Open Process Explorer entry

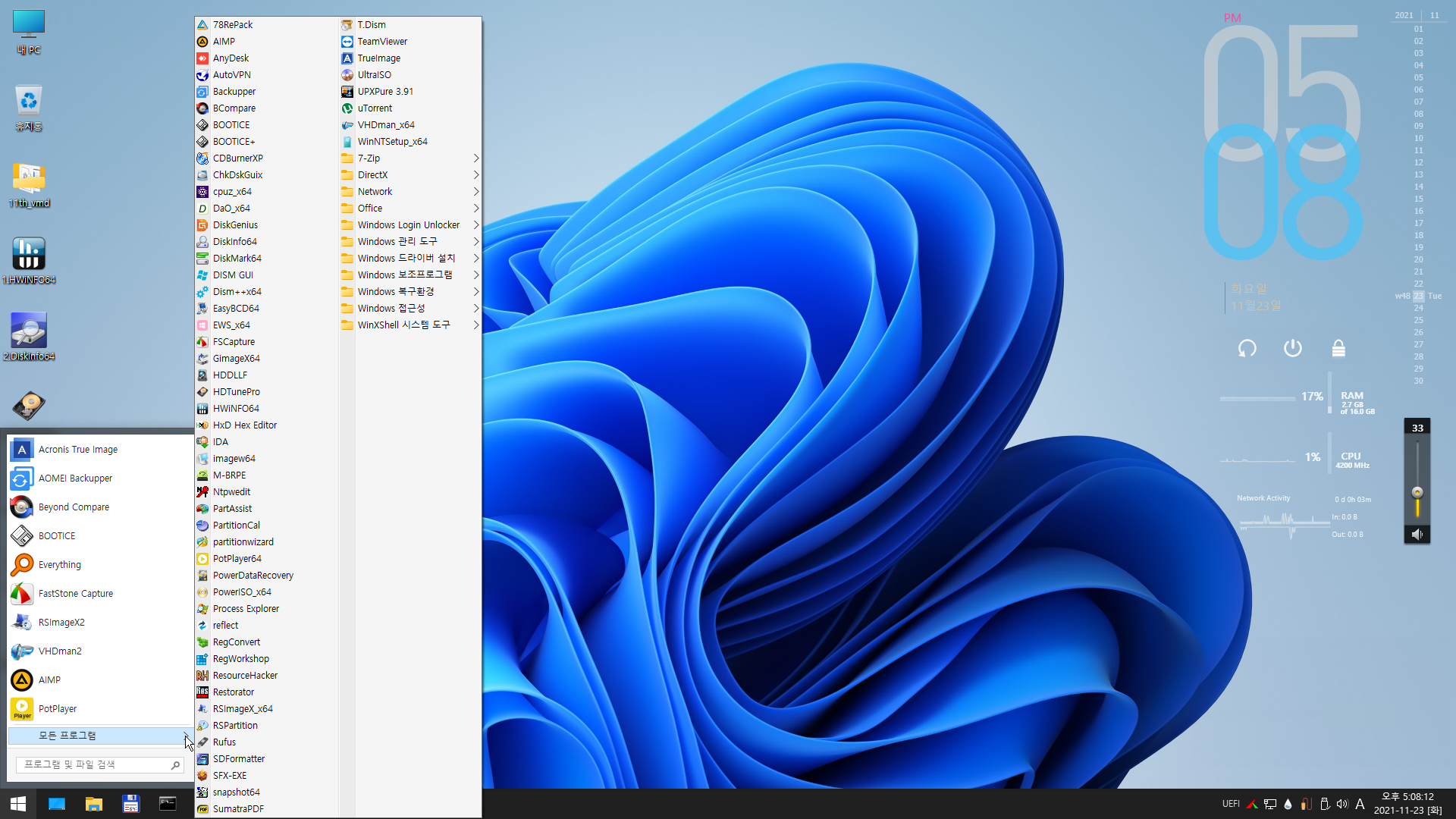(x=266, y=609)
